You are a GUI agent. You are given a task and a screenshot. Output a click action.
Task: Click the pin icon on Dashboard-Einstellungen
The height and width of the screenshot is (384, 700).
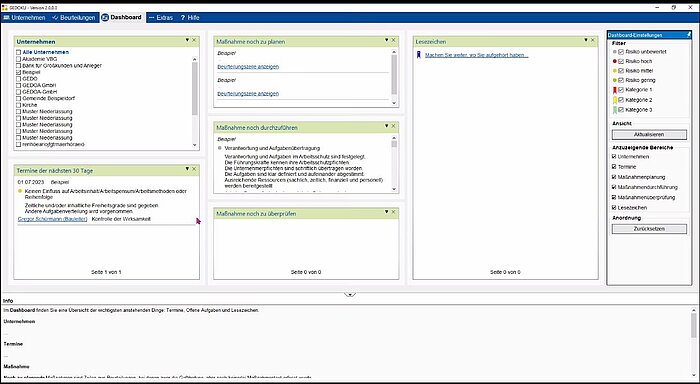click(x=688, y=35)
